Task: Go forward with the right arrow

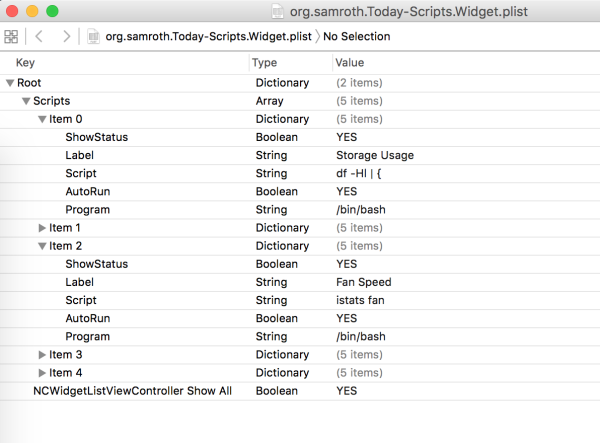Action: (x=66, y=36)
